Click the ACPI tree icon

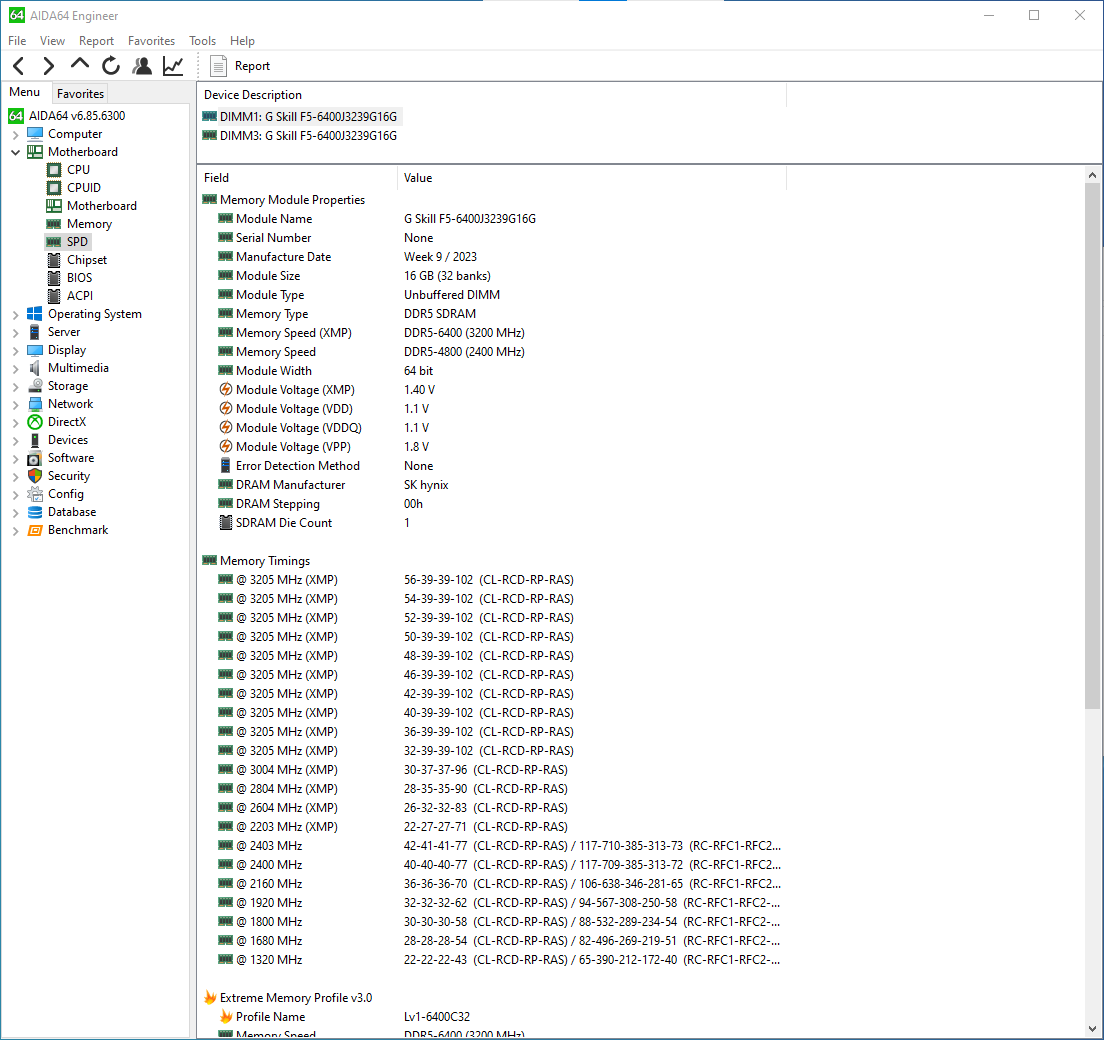point(54,296)
